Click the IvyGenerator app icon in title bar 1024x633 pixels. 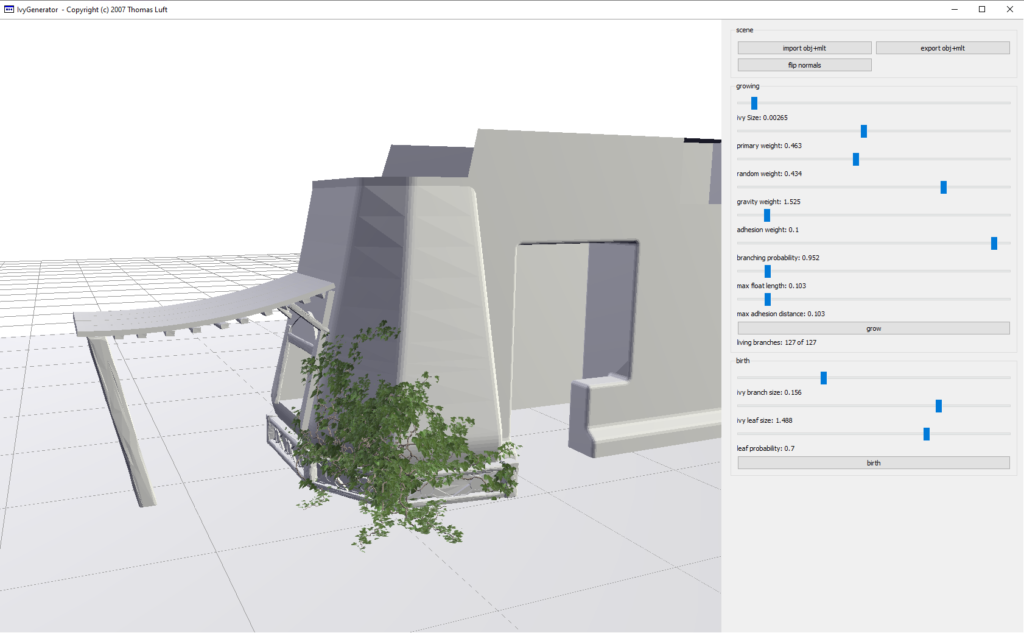tap(9, 9)
